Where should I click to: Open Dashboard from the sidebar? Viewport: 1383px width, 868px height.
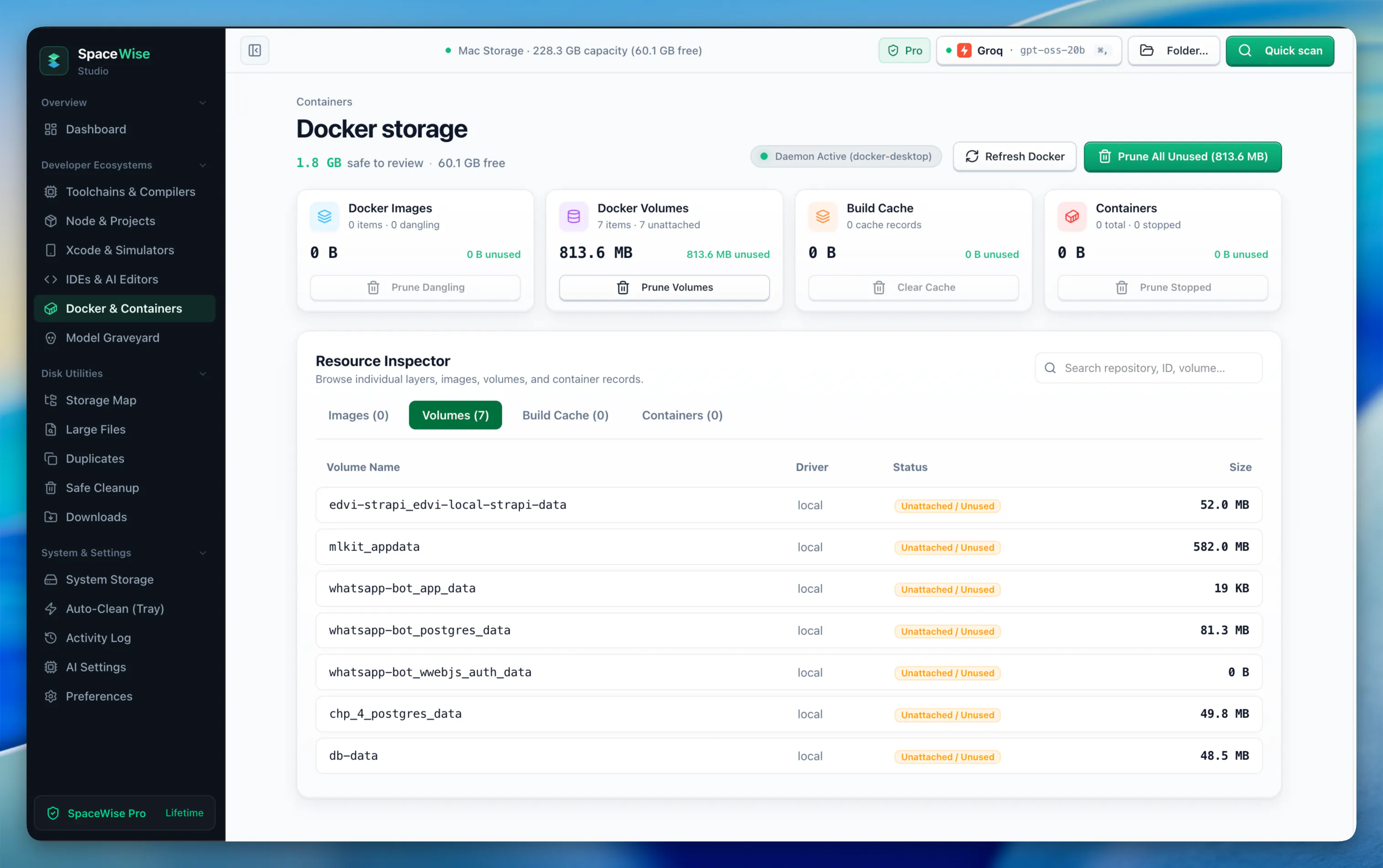point(125,129)
